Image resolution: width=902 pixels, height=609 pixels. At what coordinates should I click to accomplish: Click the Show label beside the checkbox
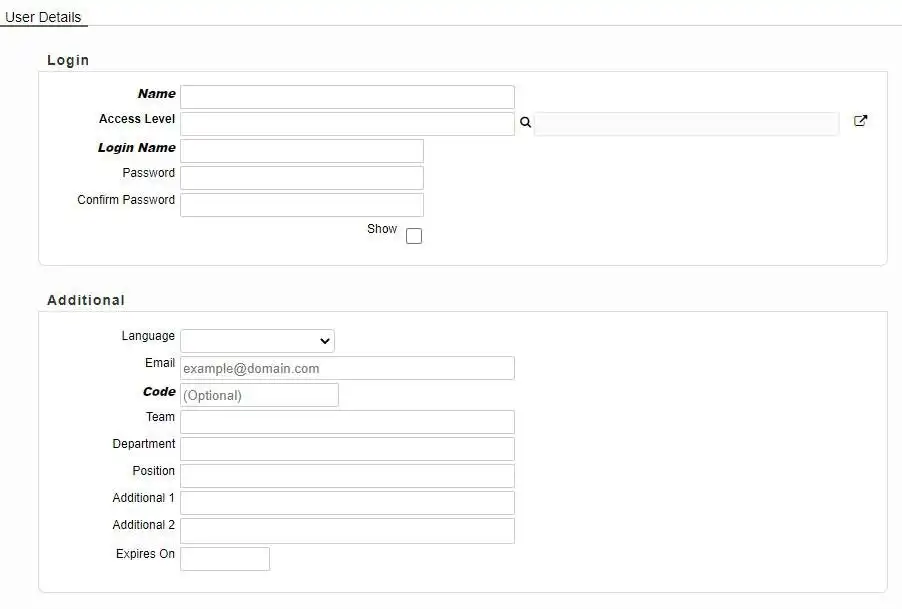click(x=382, y=229)
